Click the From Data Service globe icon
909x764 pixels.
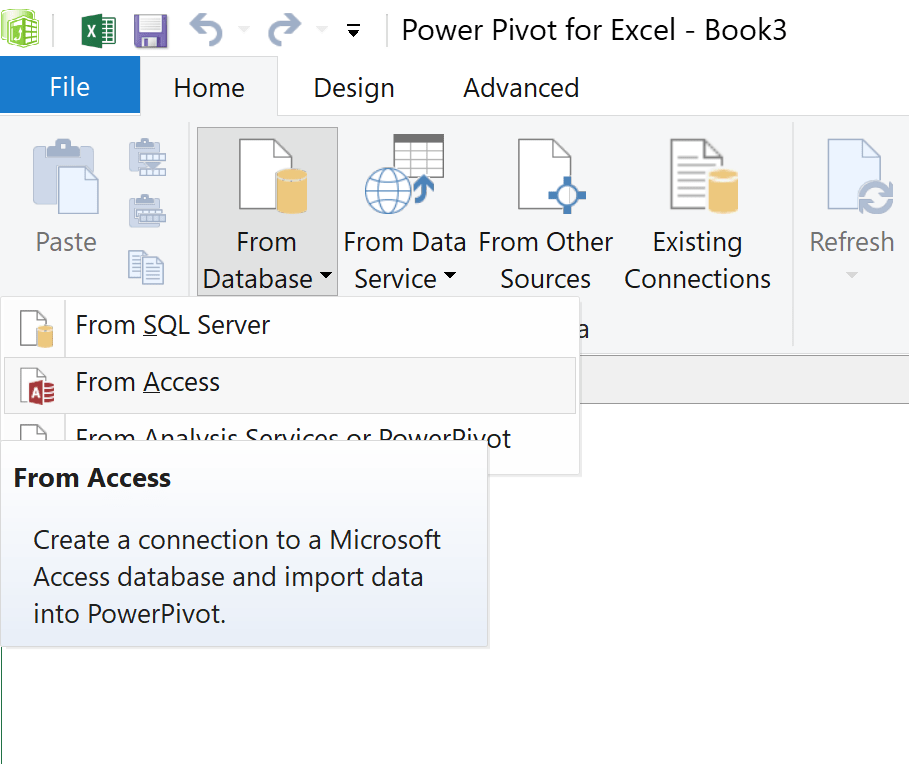pyautogui.click(x=404, y=174)
